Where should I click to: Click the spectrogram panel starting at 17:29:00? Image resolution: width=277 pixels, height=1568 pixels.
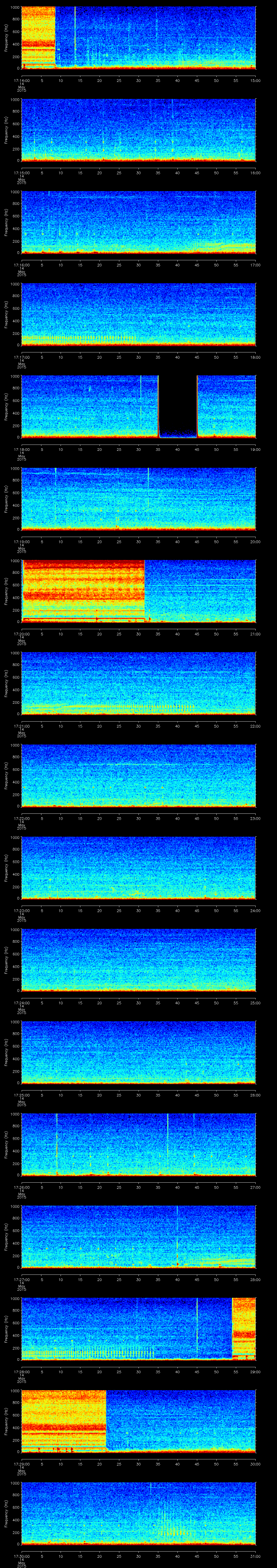138,1421
